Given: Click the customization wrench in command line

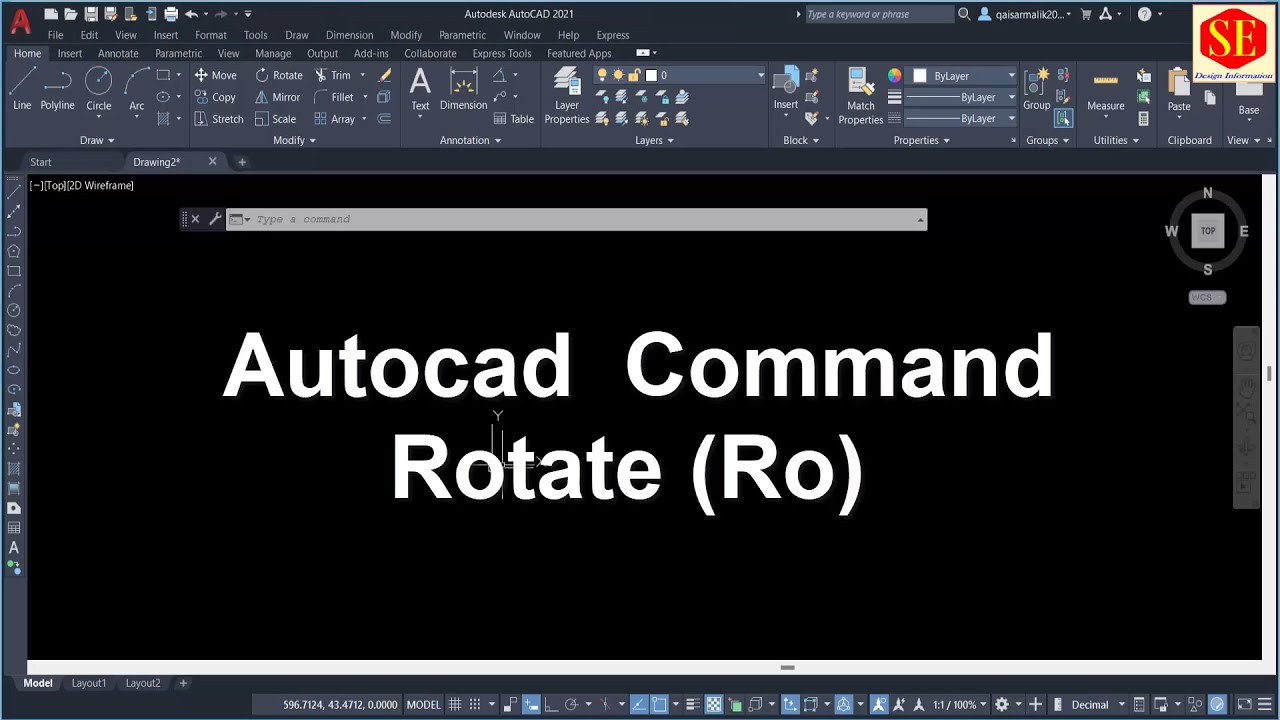Looking at the screenshot, I should [x=215, y=219].
